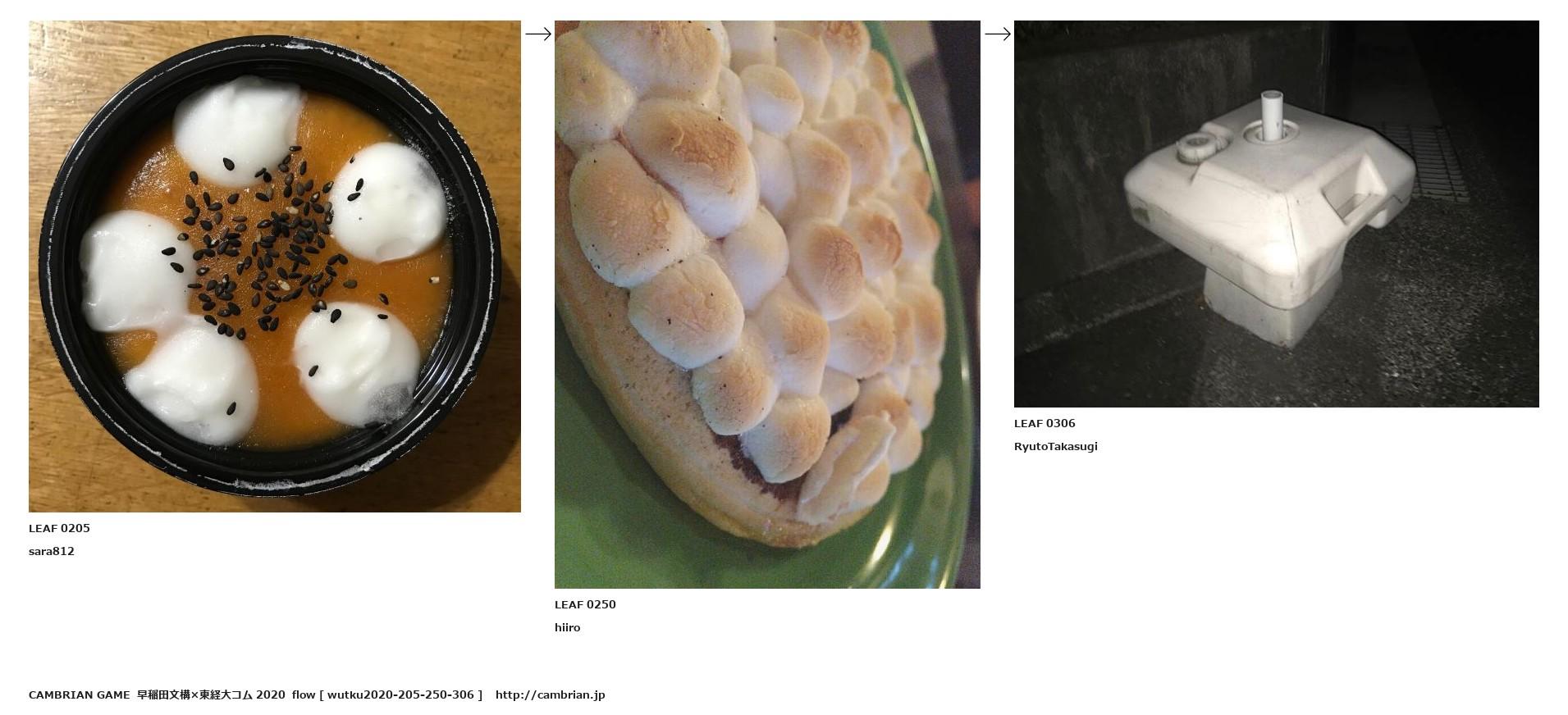Viewport: 1568px width, 715px height.
Task: Open the RyutoTakasugi author name
Action: 1055,446
